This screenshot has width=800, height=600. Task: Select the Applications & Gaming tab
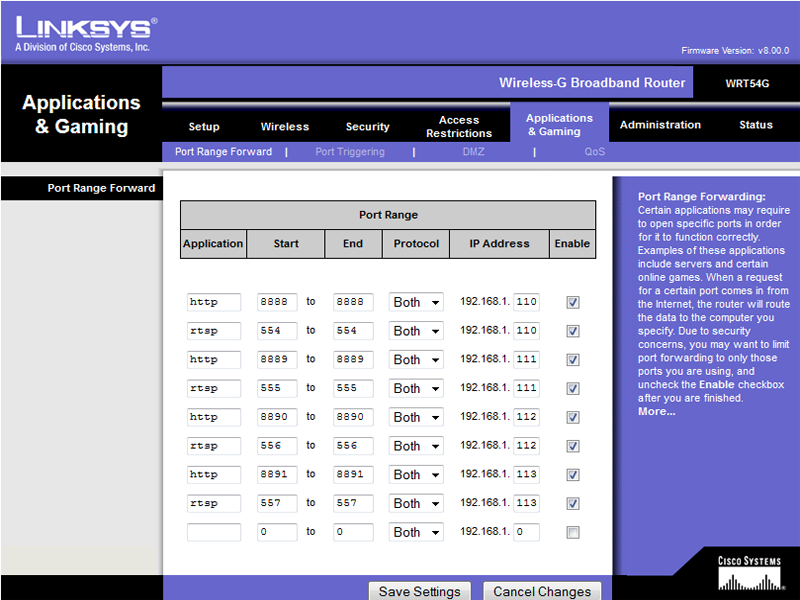click(x=559, y=124)
